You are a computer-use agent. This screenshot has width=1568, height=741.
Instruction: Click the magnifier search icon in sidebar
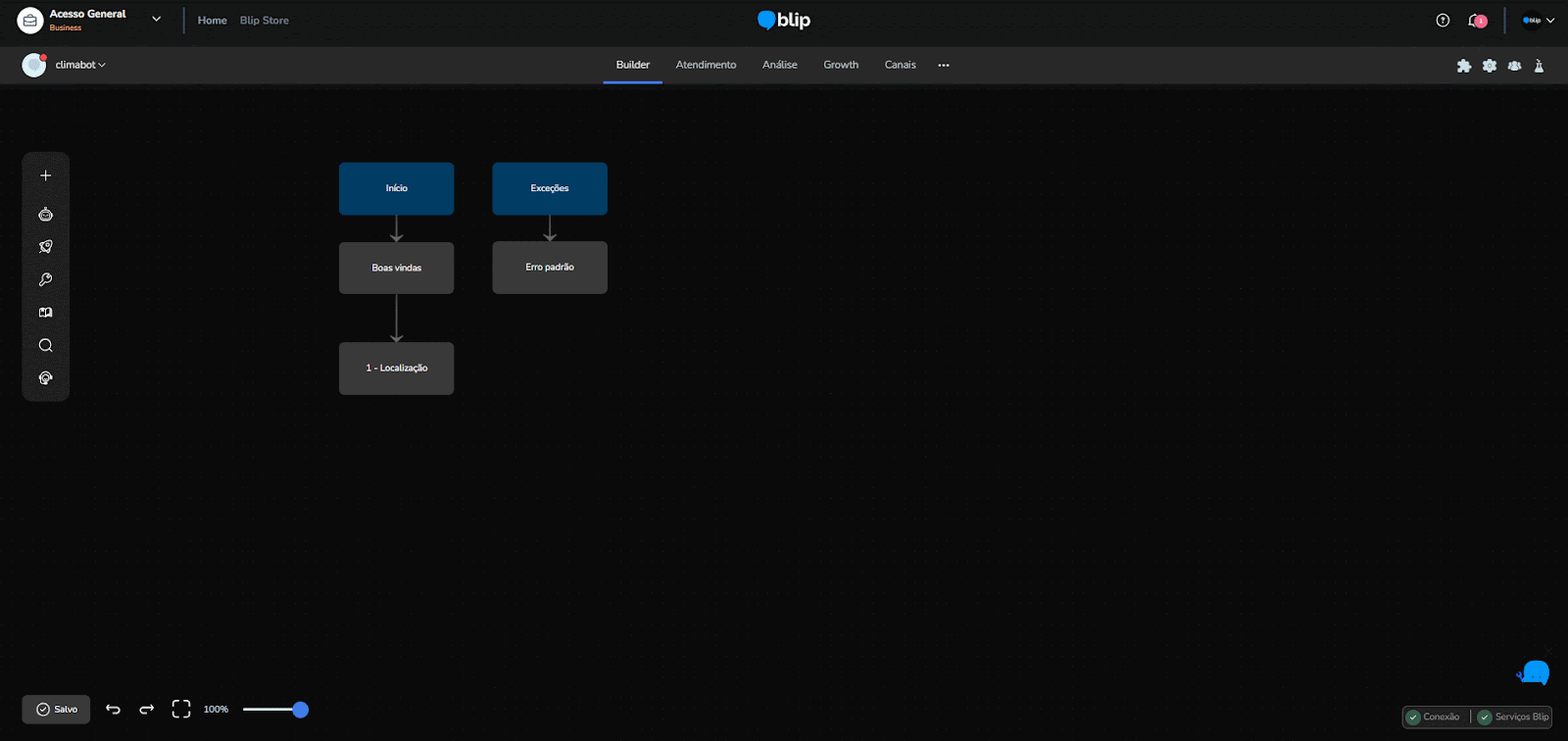click(45, 345)
